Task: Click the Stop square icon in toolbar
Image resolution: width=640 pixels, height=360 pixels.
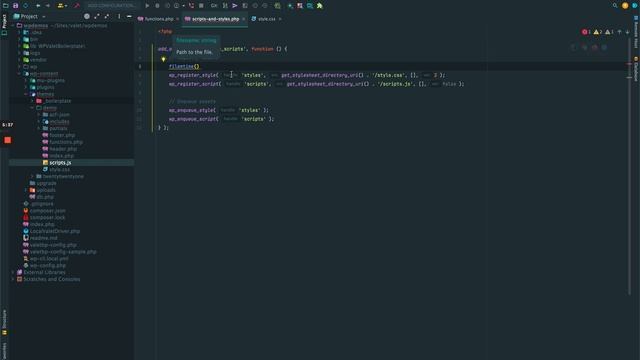Action: [201, 6]
